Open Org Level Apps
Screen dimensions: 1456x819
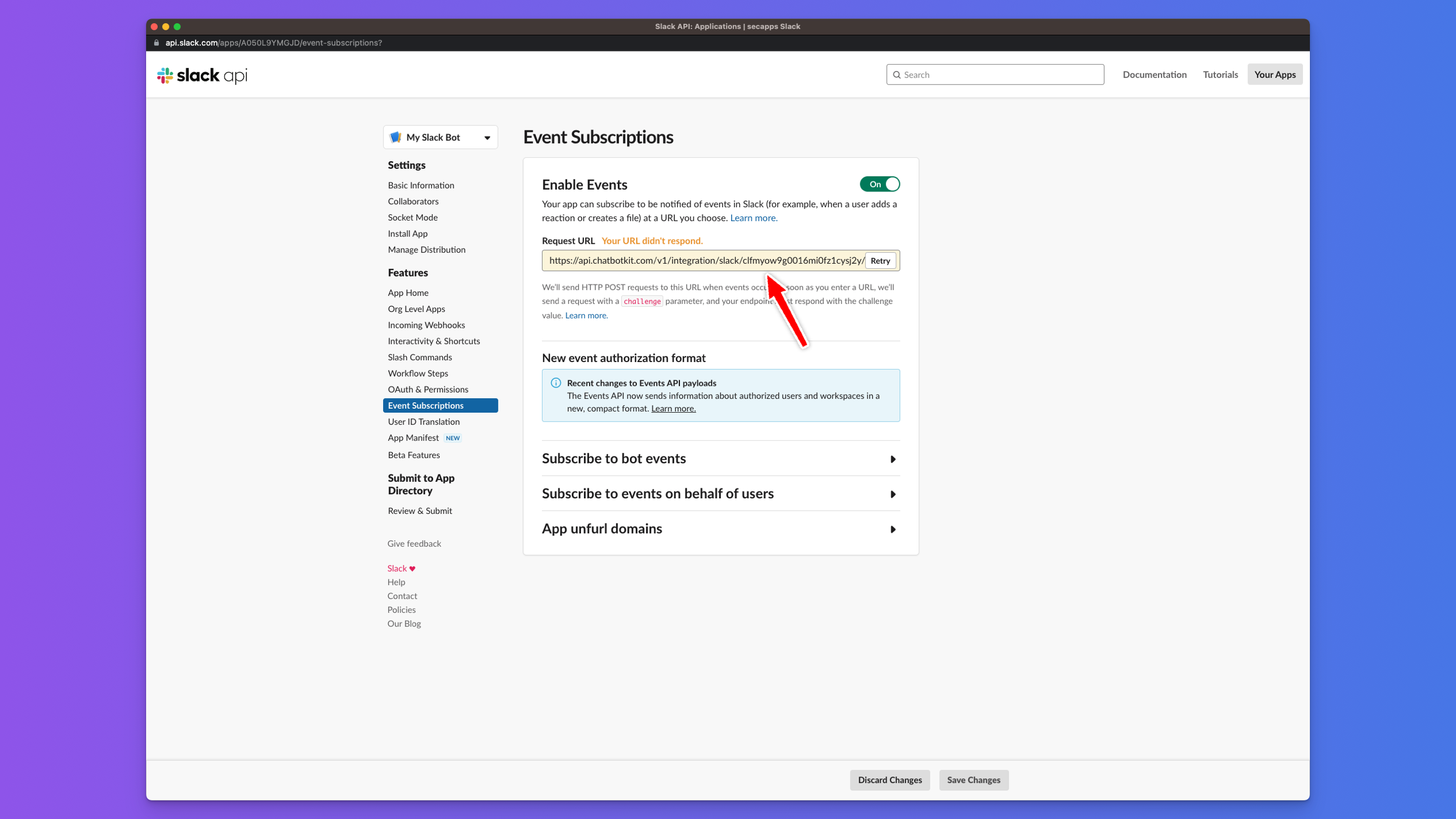(416, 309)
